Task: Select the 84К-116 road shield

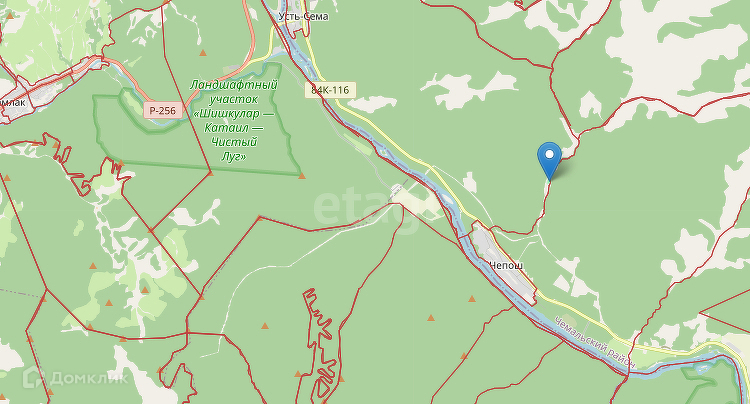Action: pos(330,90)
